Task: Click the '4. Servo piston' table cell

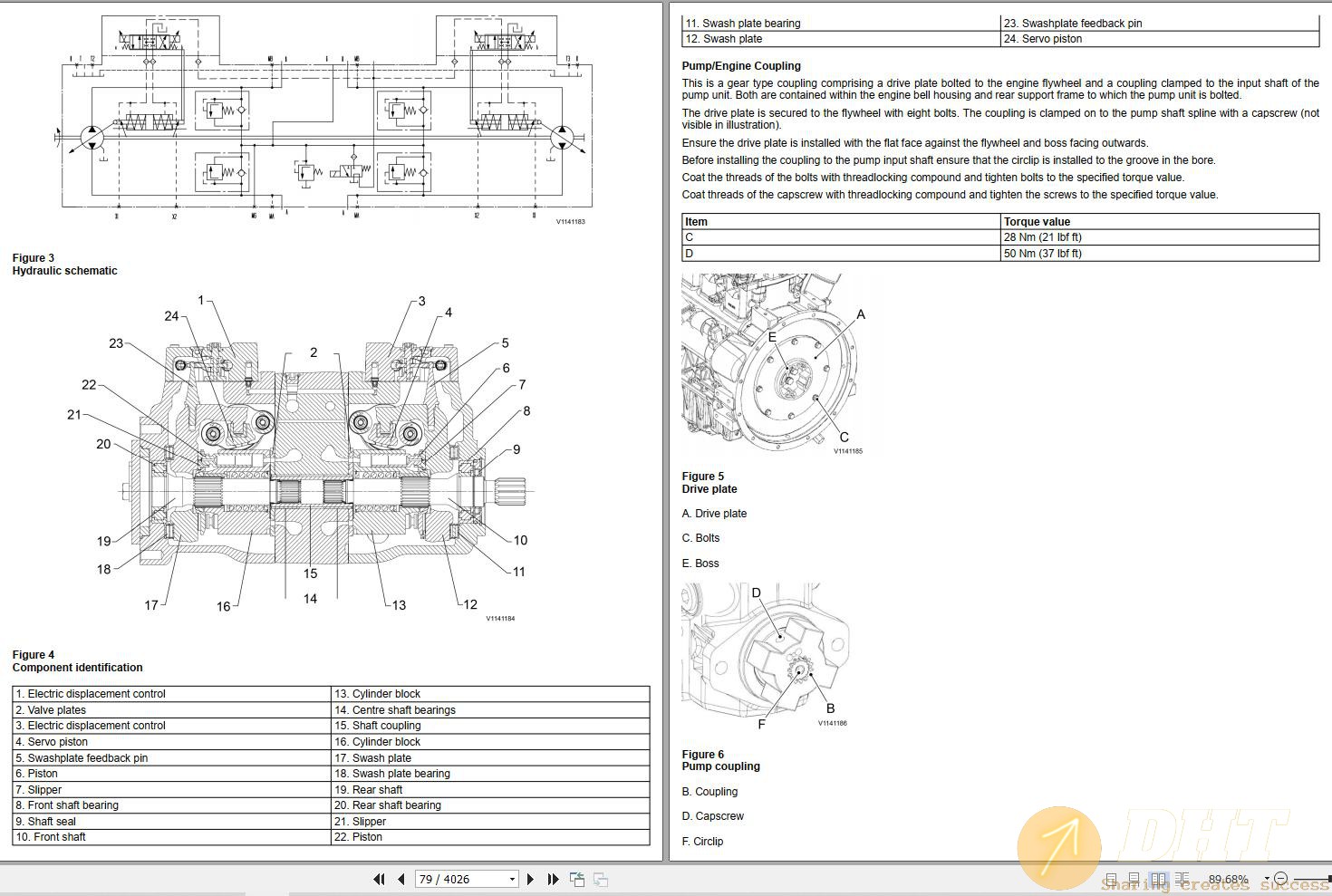Action: (171, 742)
